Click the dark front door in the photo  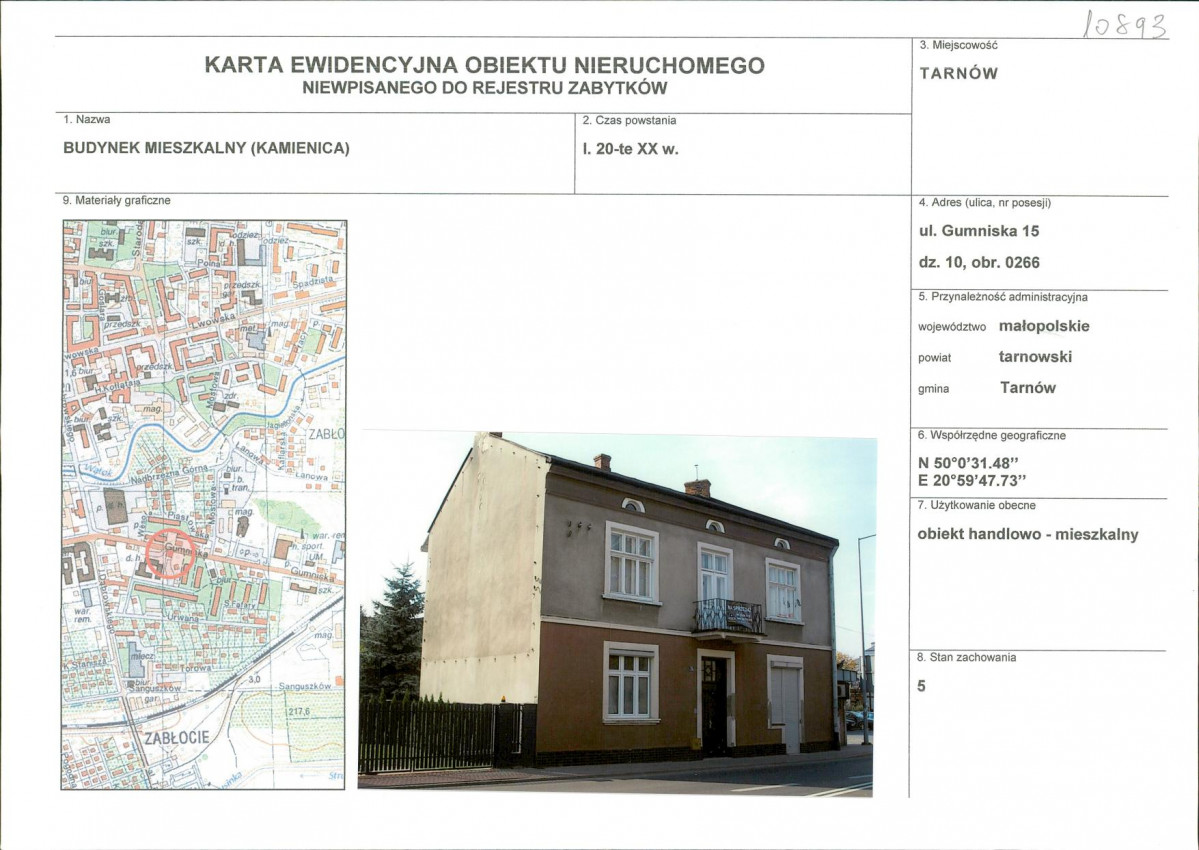pos(715,706)
